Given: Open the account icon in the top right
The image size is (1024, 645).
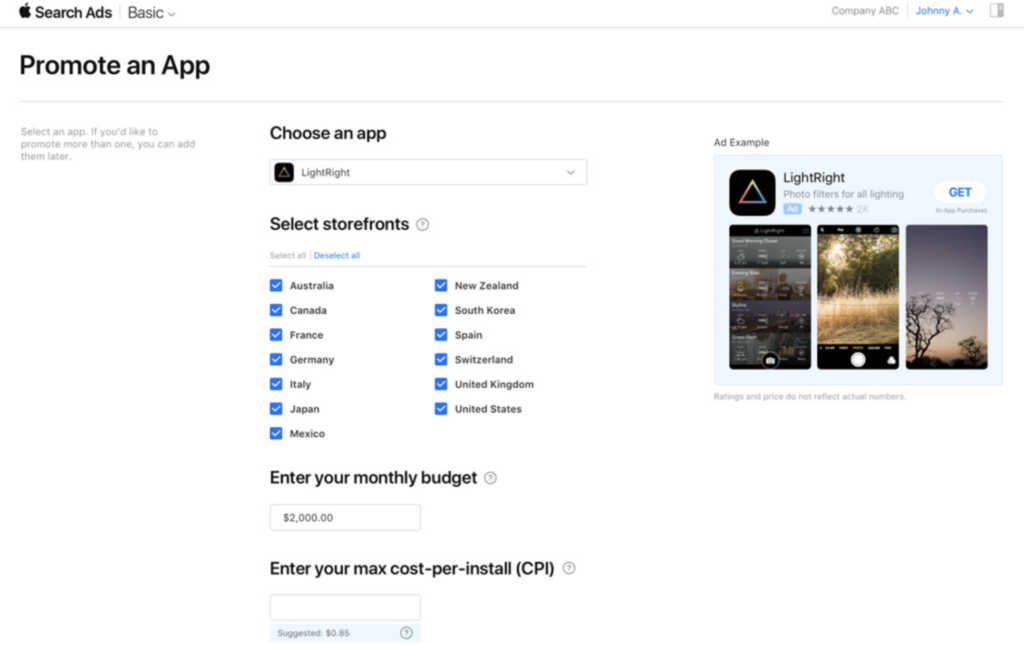Looking at the screenshot, I should 996,10.
